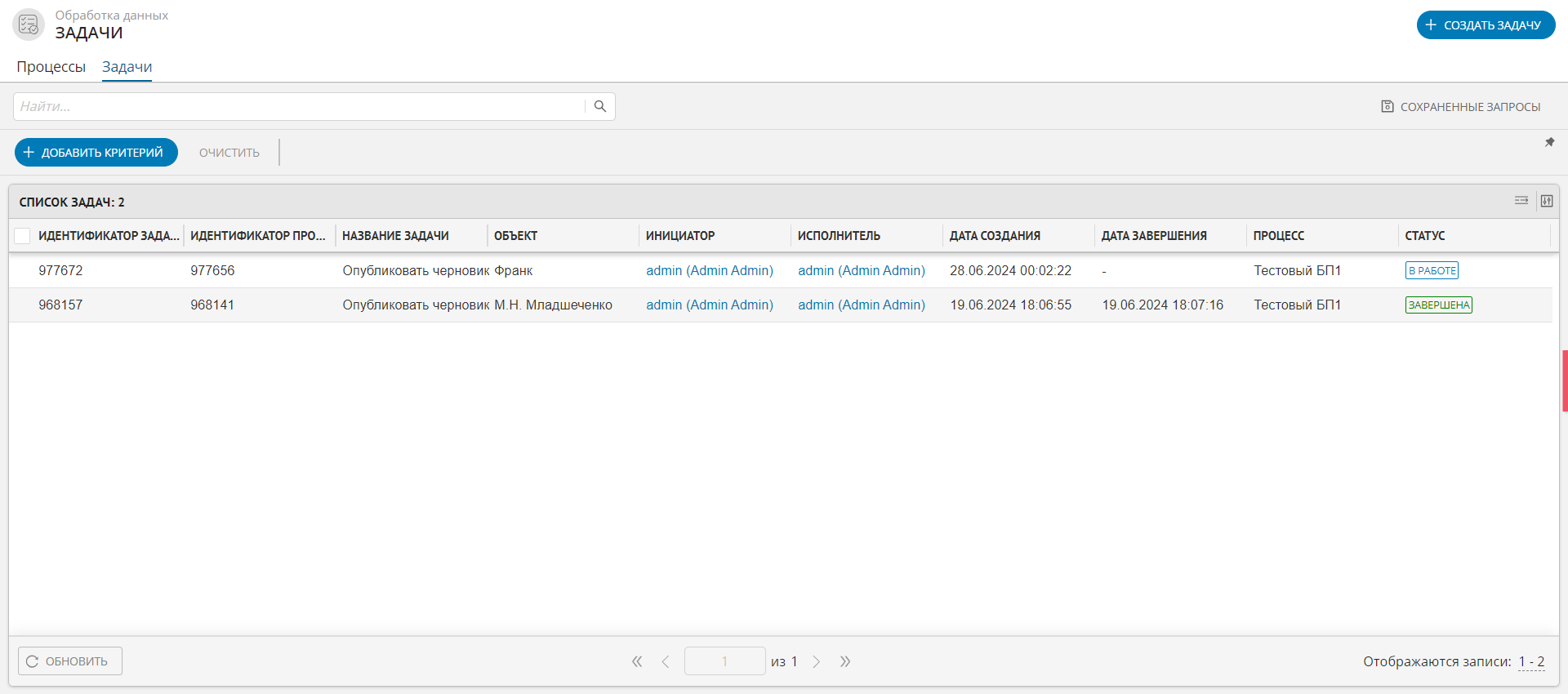Click the ЗАВЕРШЕНА status badge
Image resolution: width=1568 pixels, height=694 pixels.
point(1439,305)
